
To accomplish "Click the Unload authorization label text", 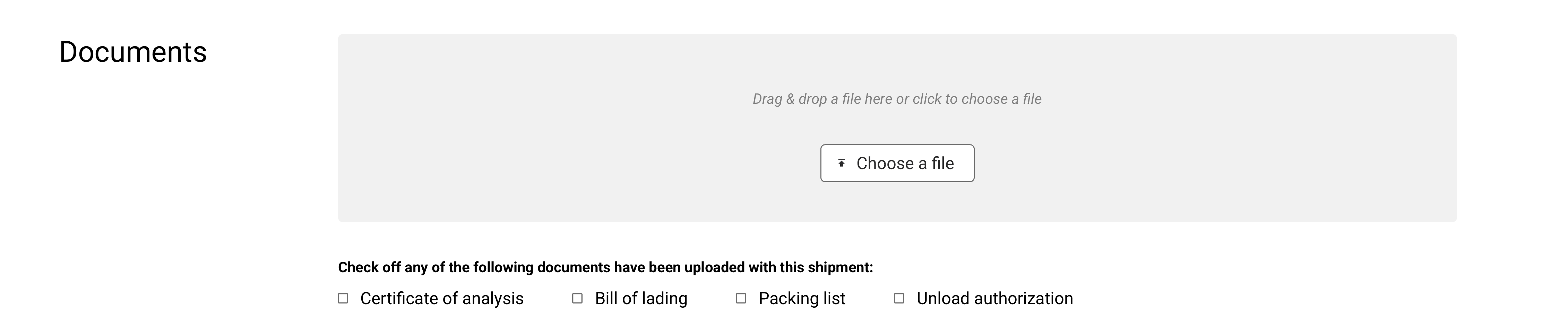I will click(994, 298).
